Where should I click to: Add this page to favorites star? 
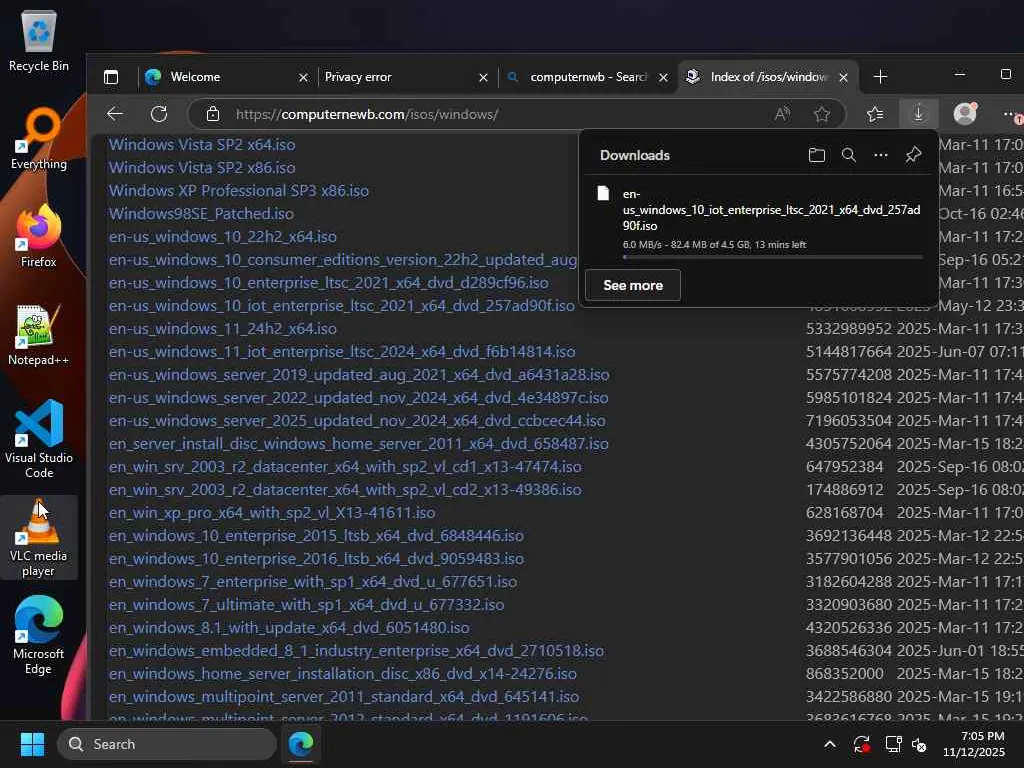click(822, 114)
